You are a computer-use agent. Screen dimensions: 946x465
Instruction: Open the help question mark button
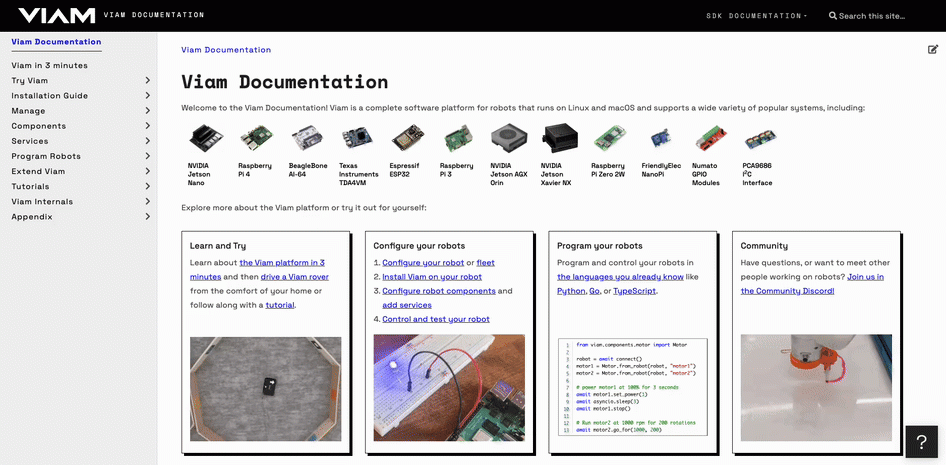click(x=921, y=443)
